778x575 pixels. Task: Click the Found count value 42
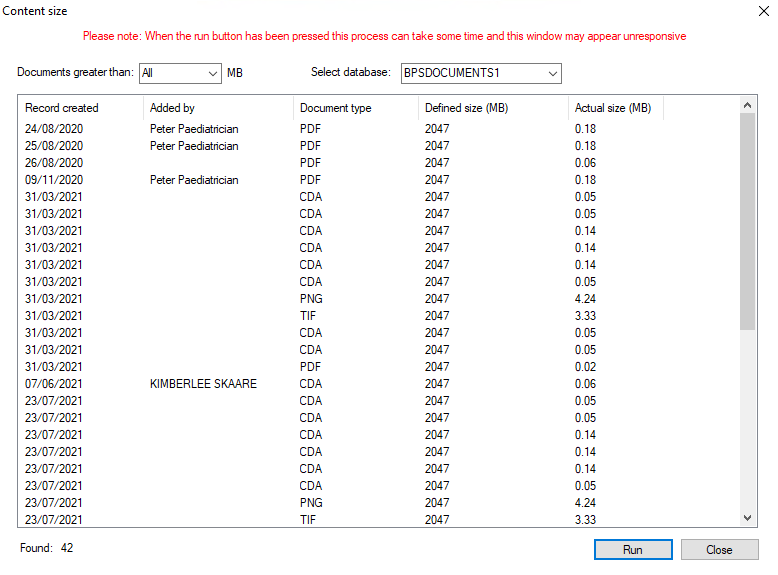point(67,548)
